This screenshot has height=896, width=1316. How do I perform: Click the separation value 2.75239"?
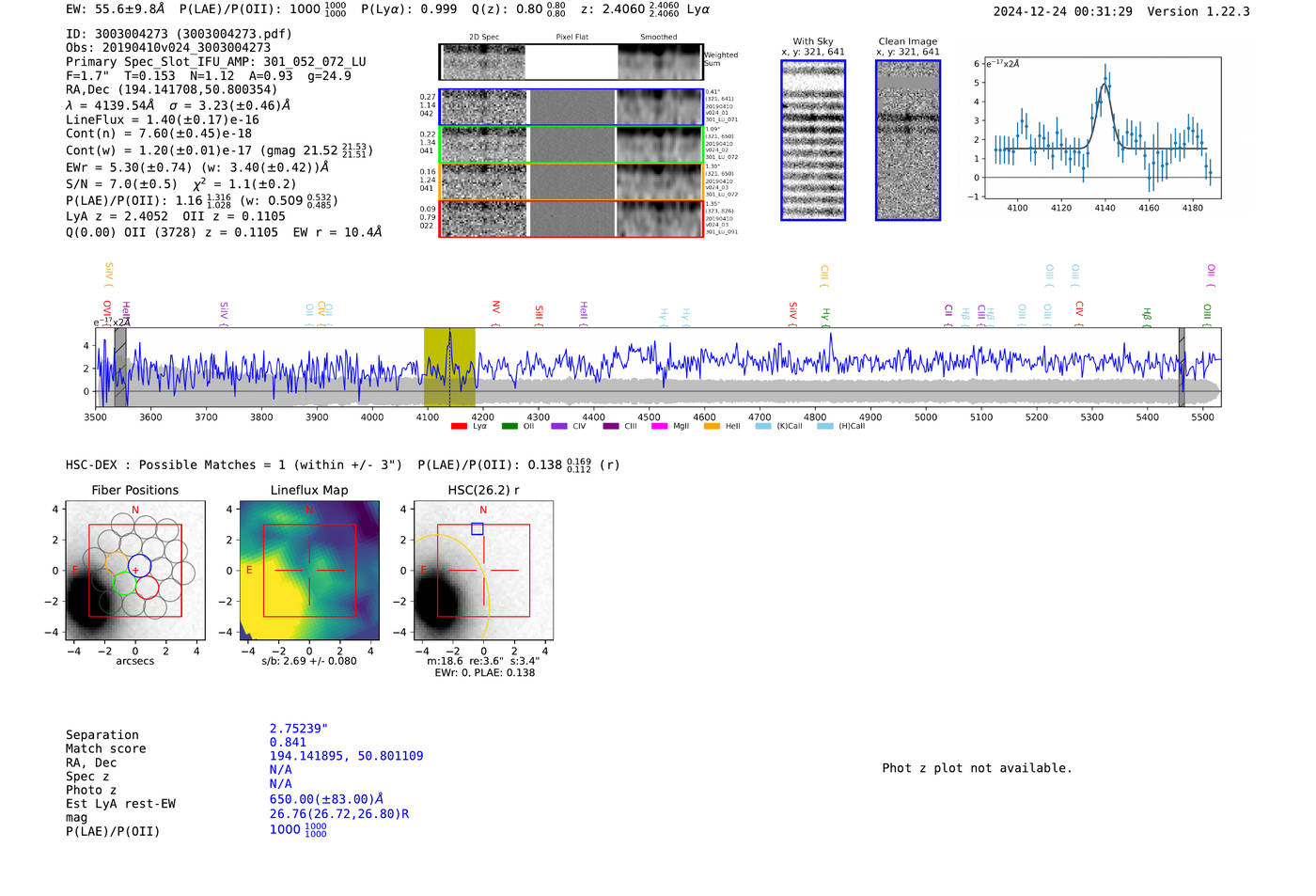click(x=298, y=729)
